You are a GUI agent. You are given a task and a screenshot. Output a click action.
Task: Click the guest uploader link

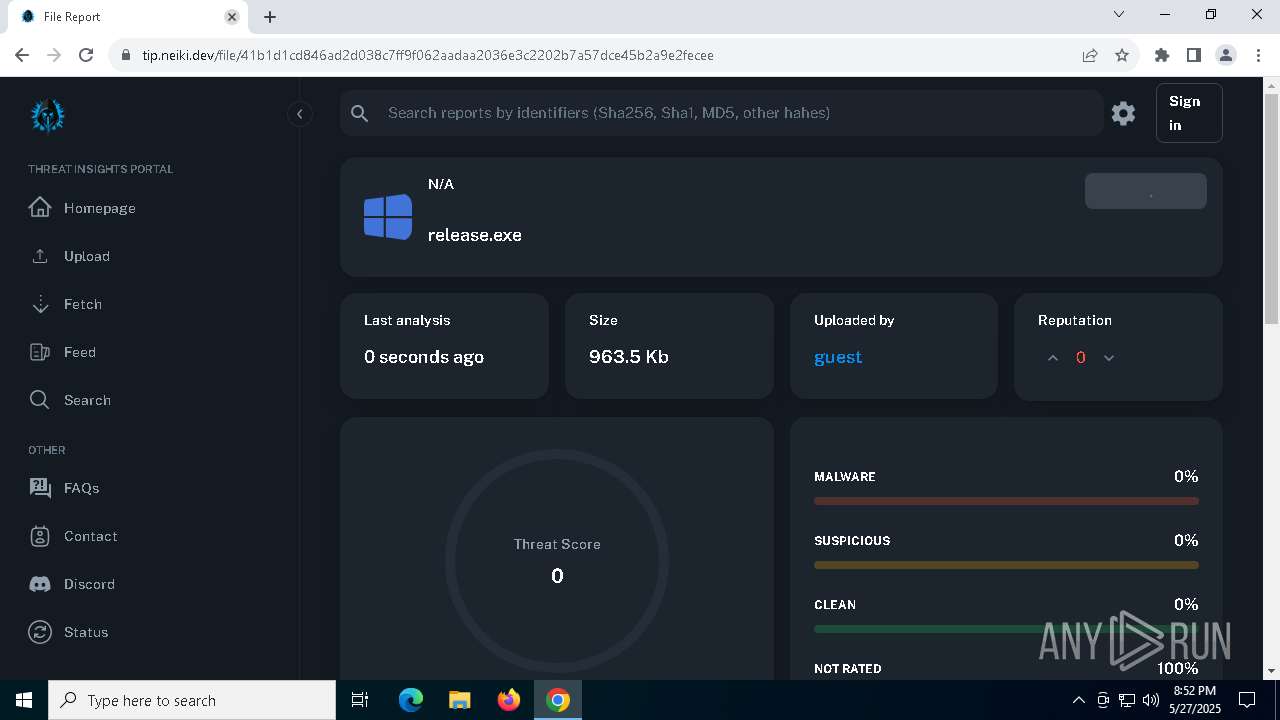click(838, 357)
